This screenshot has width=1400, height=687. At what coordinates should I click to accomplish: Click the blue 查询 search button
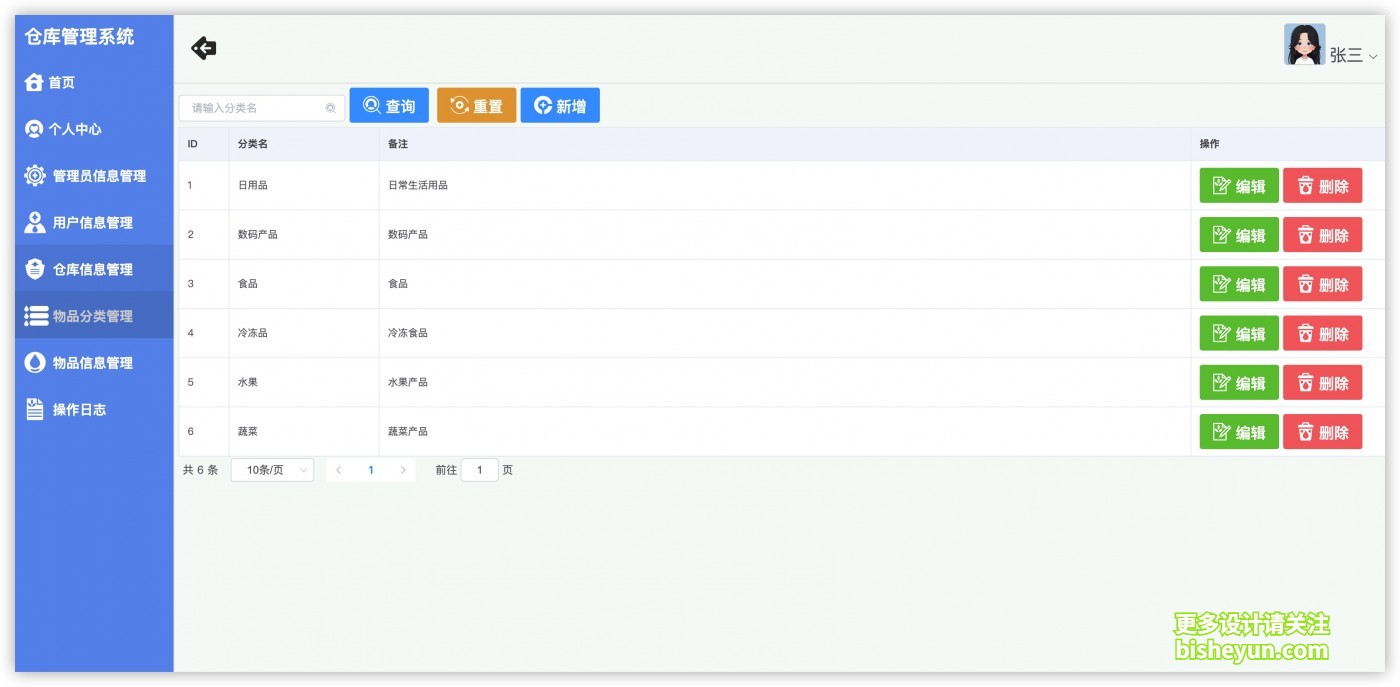(x=389, y=106)
